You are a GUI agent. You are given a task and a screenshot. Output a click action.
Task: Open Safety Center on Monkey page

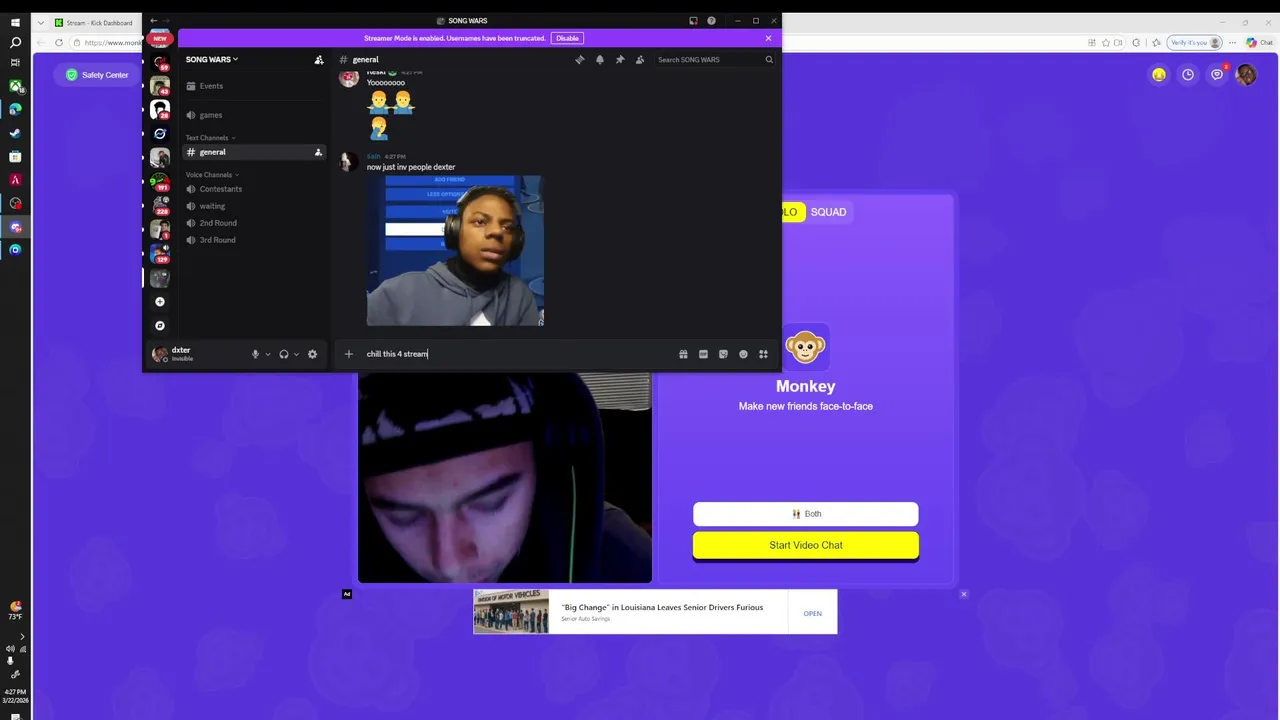(97, 75)
